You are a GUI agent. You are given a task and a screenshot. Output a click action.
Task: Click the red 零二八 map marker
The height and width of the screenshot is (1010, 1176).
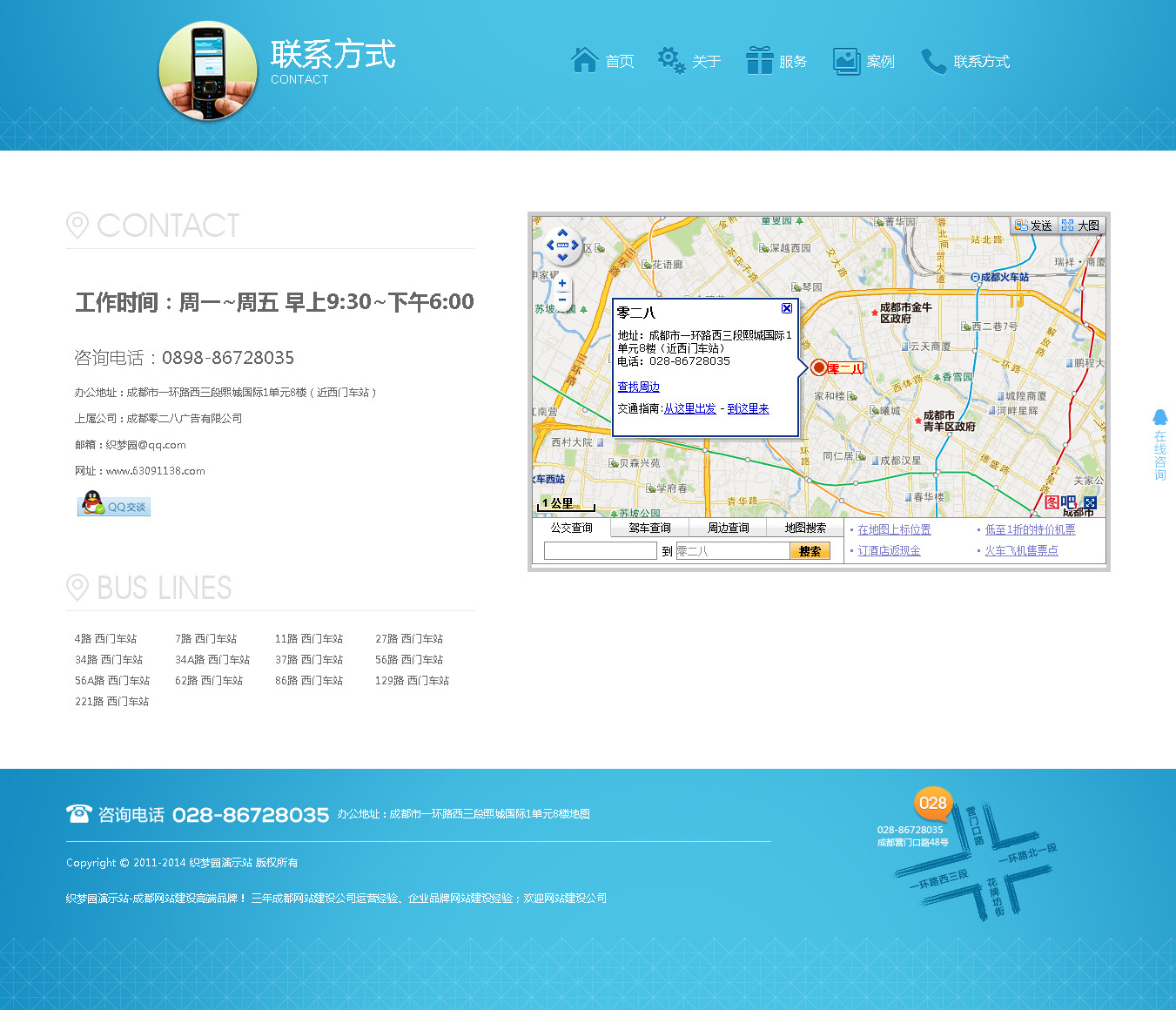pos(818,367)
